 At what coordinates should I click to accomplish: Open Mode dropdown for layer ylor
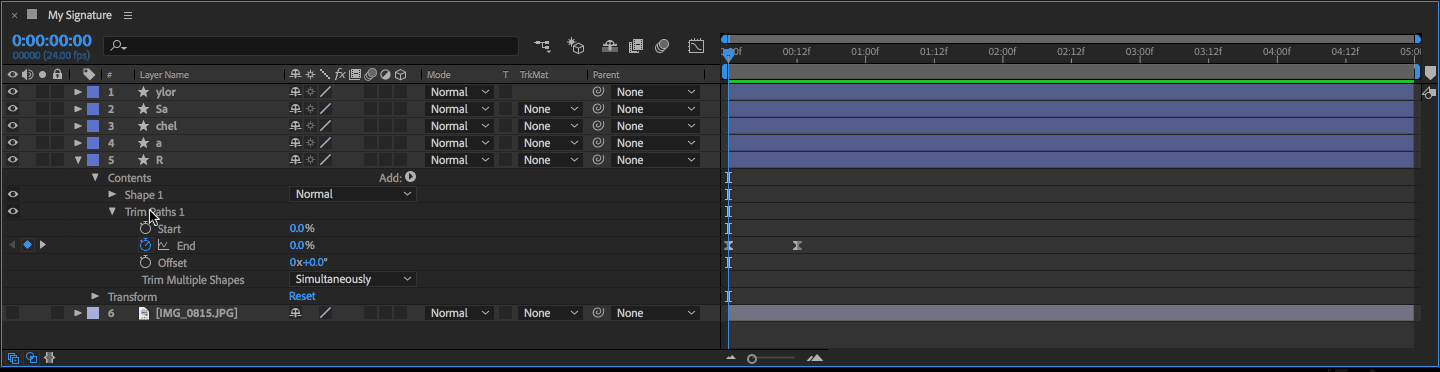(460, 92)
